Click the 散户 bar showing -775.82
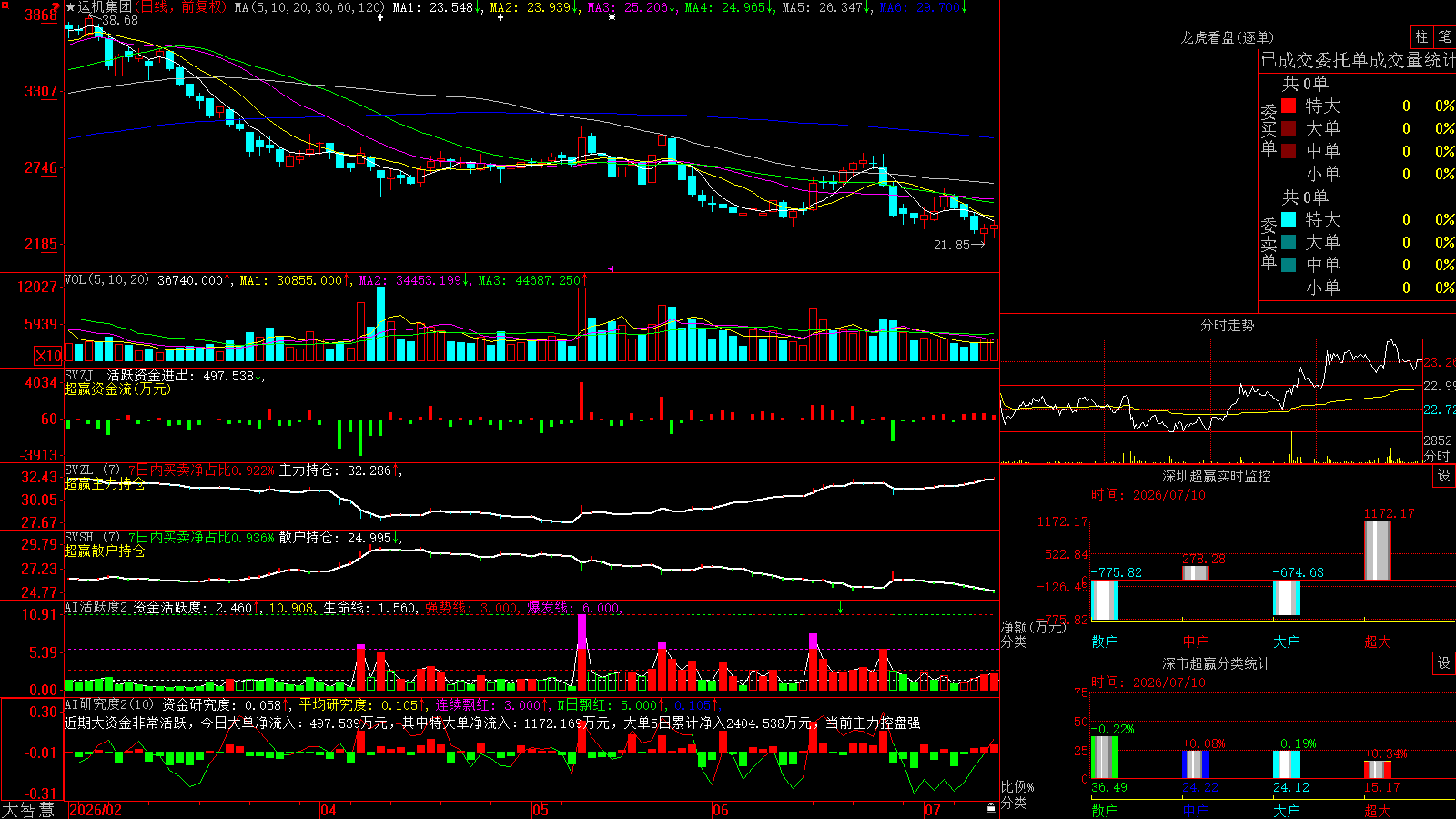The width and height of the screenshot is (1456, 819). point(1105,600)
